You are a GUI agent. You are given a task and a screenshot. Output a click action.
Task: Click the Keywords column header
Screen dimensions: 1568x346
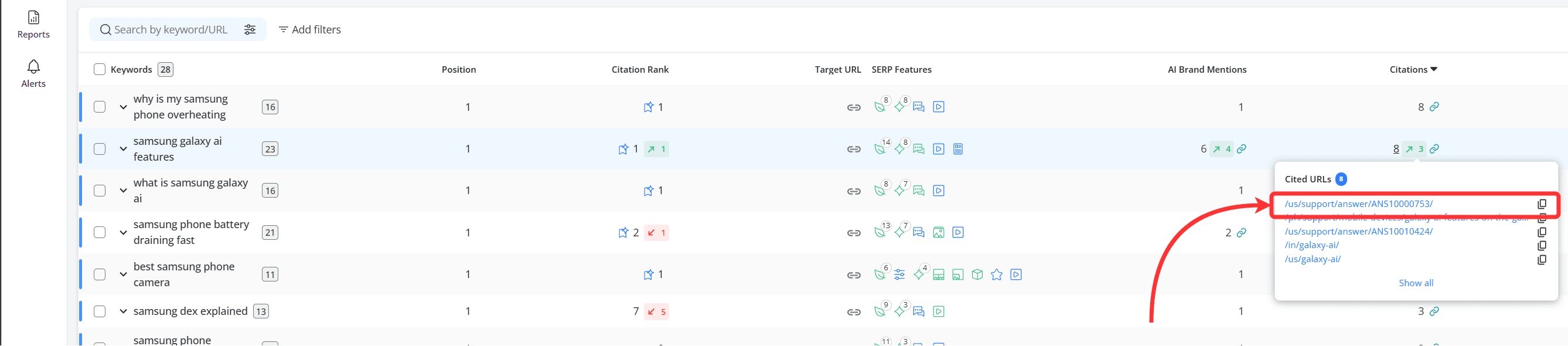point(131,69)
